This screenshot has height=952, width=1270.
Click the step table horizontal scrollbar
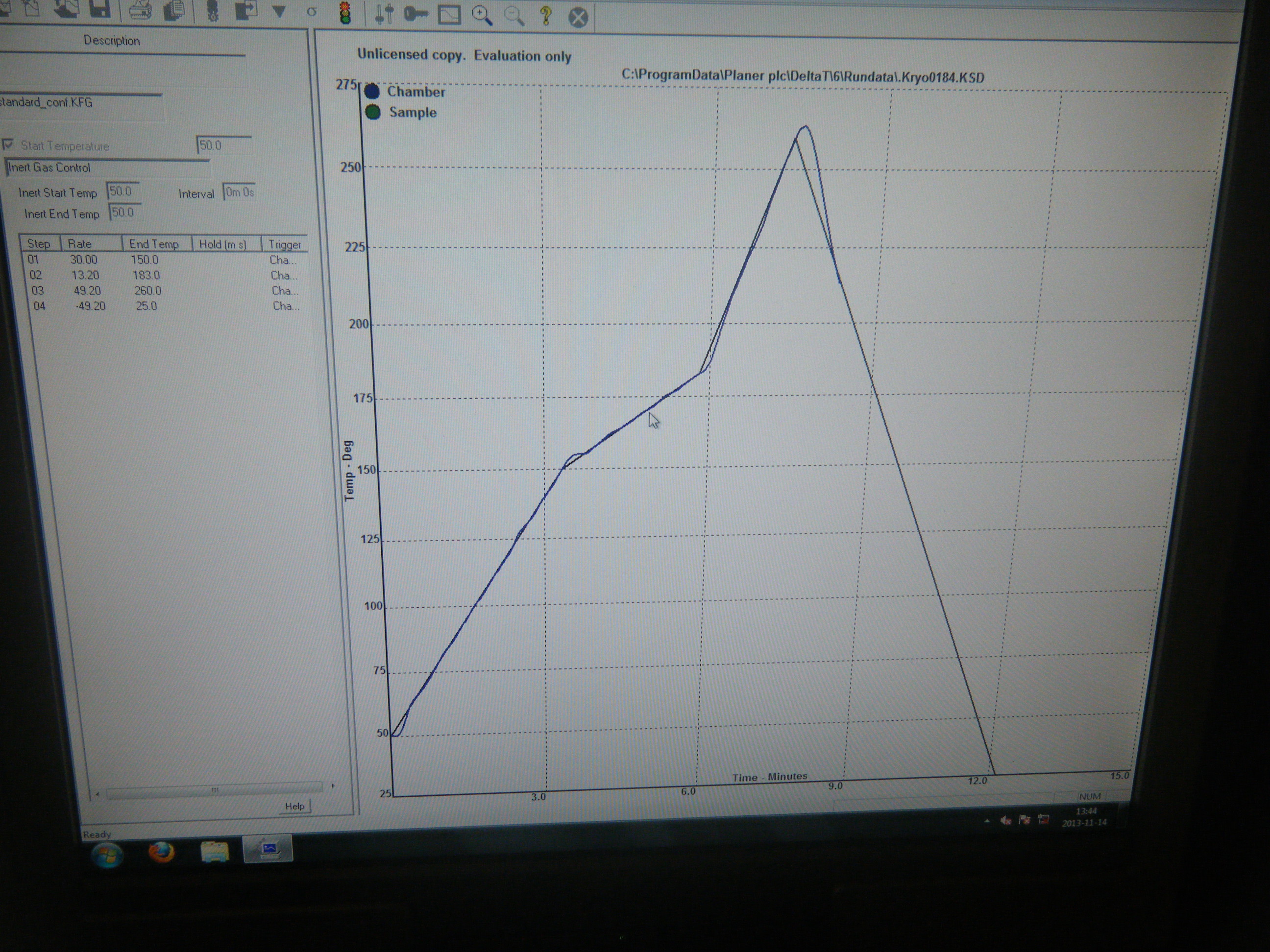[214, 790]
